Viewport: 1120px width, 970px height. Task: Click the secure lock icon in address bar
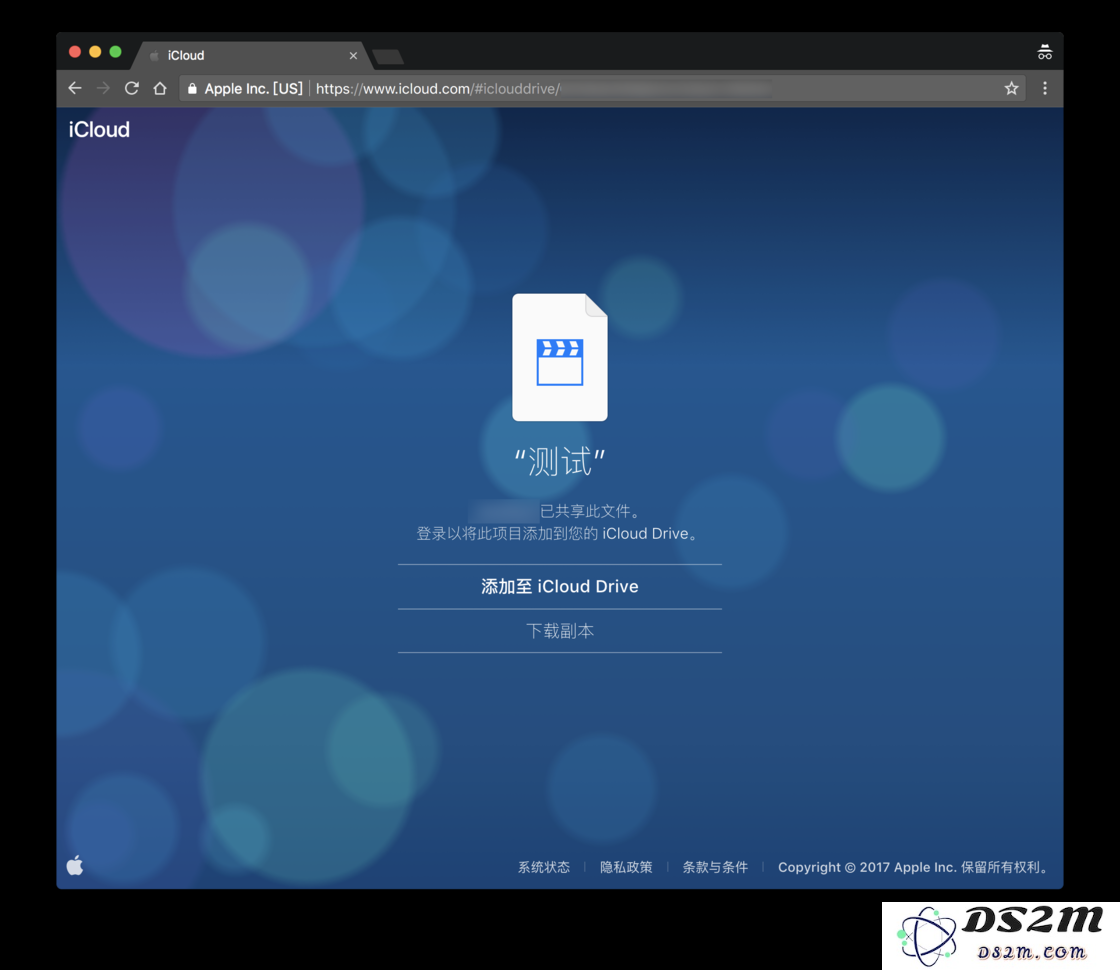(x=192, y=89)
